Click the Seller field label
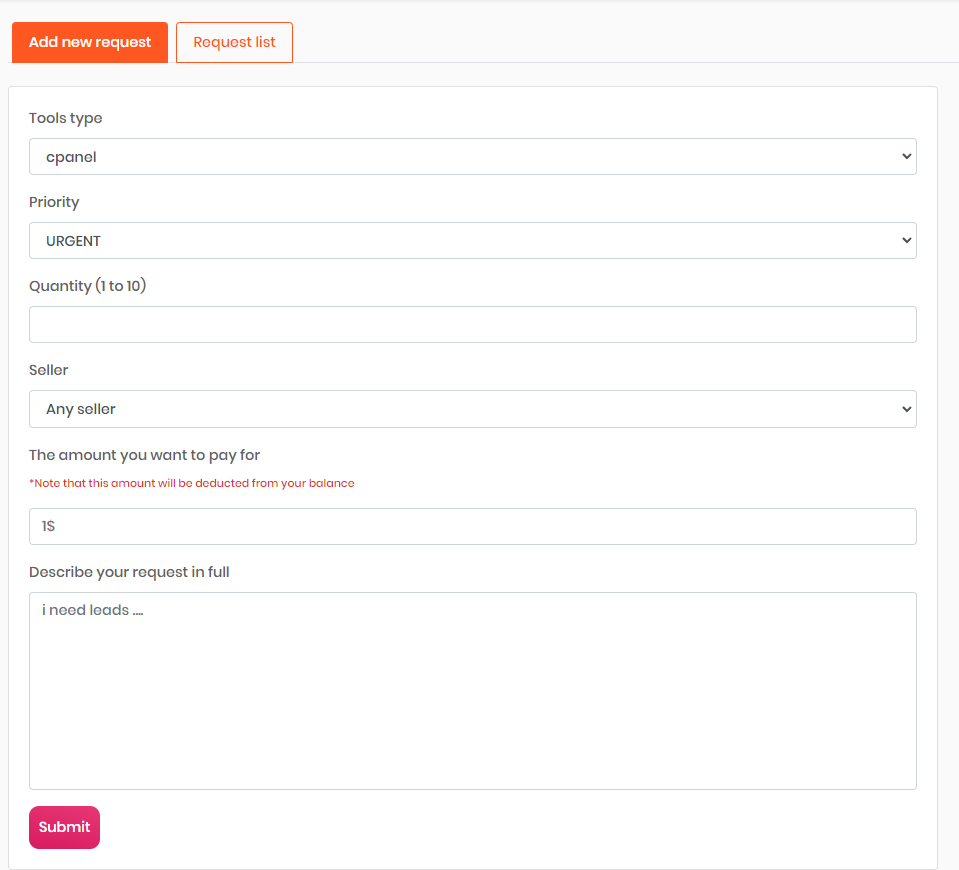The image size is (959, 870). click(49, 370)
